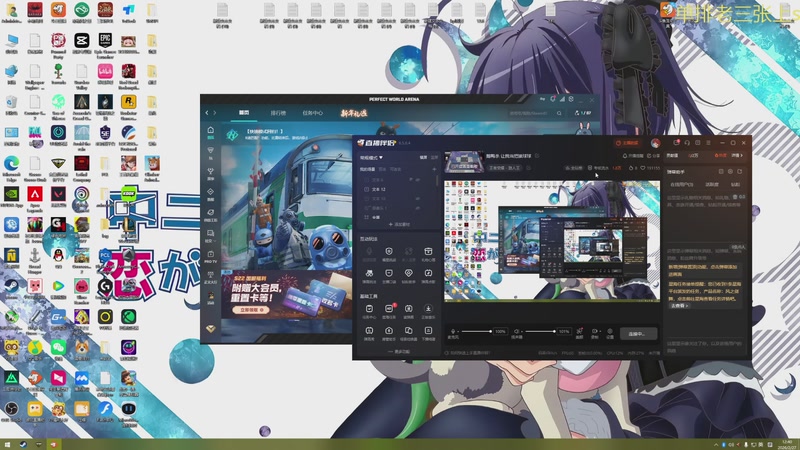Open 任务中心 tab in Perfect World Arena
Image resolution: width=800 pixels, height=450 pixels.
coord(313,113)
